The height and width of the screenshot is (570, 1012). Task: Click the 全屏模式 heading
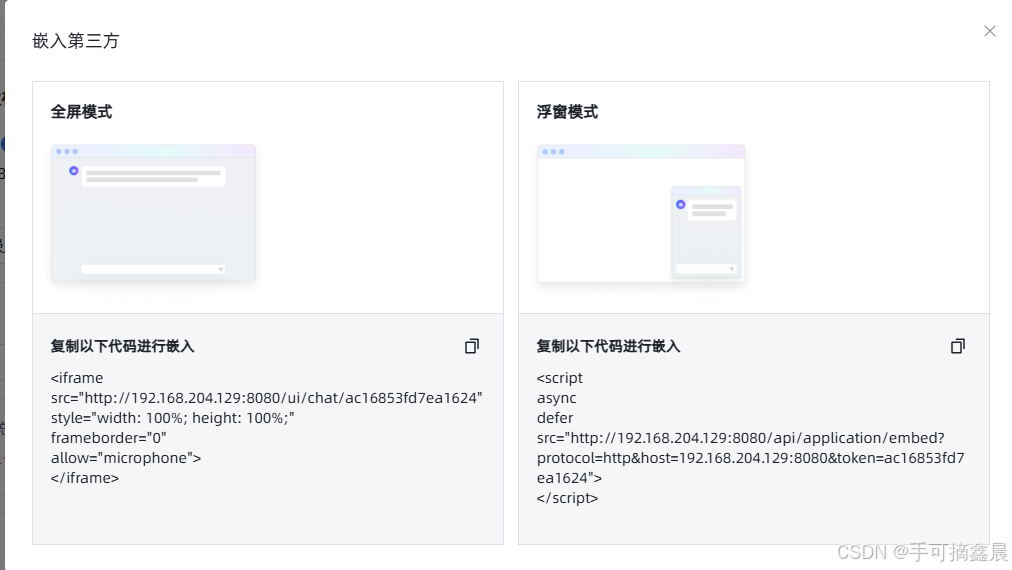[x=81, y=112]
